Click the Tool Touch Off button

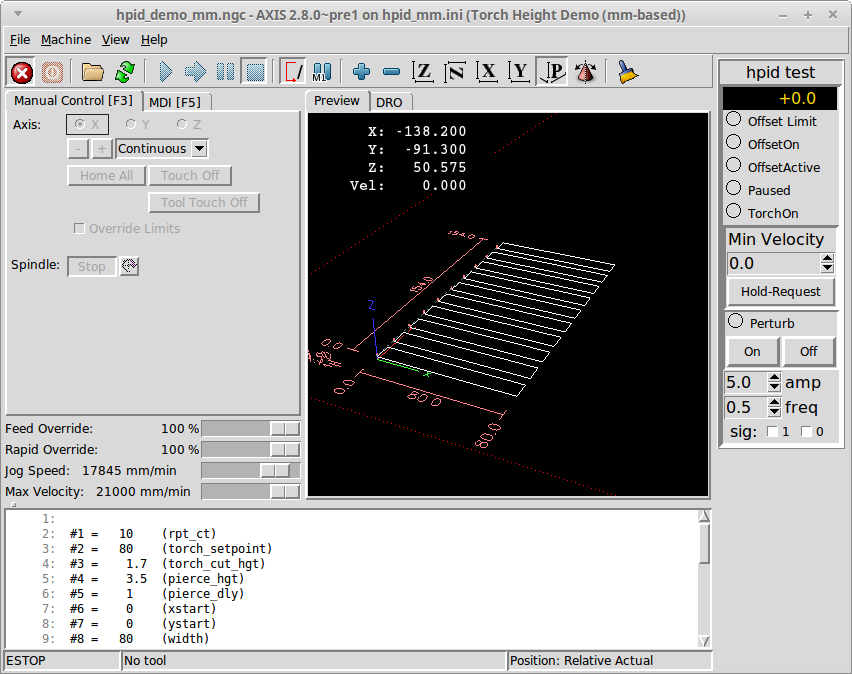[204, 202]
